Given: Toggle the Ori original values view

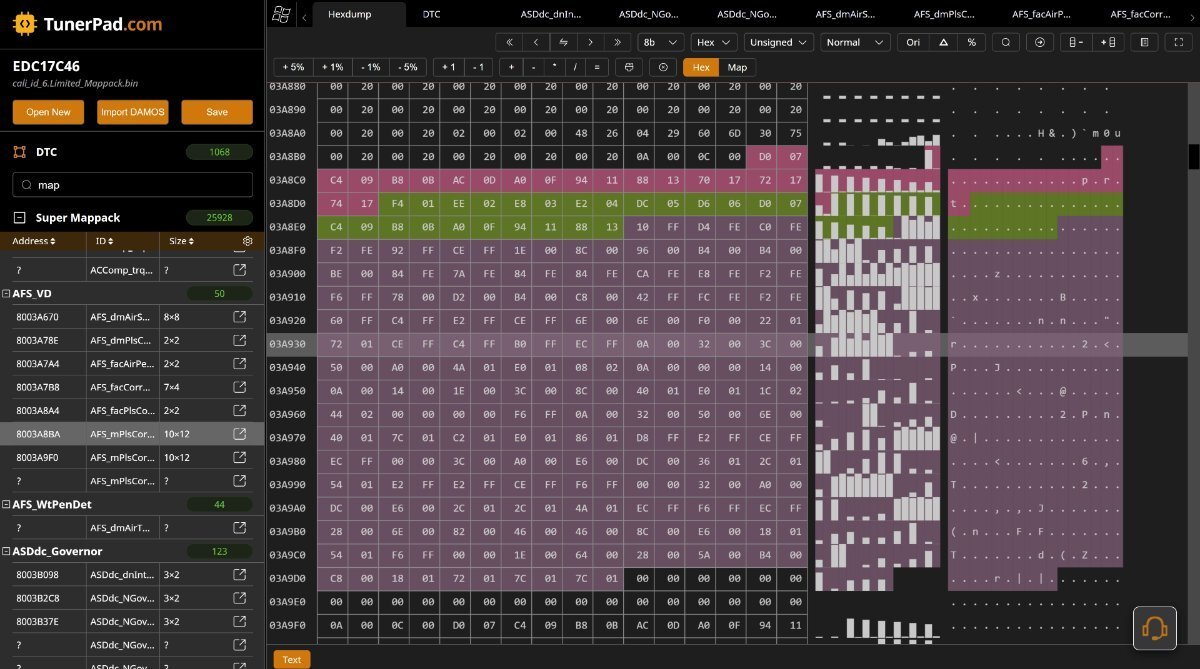Looking at the screenshot, I should tap(912, 42).
